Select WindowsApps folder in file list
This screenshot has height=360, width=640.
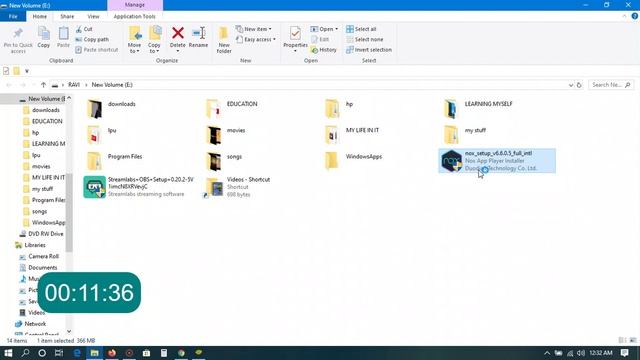(353, 161)
